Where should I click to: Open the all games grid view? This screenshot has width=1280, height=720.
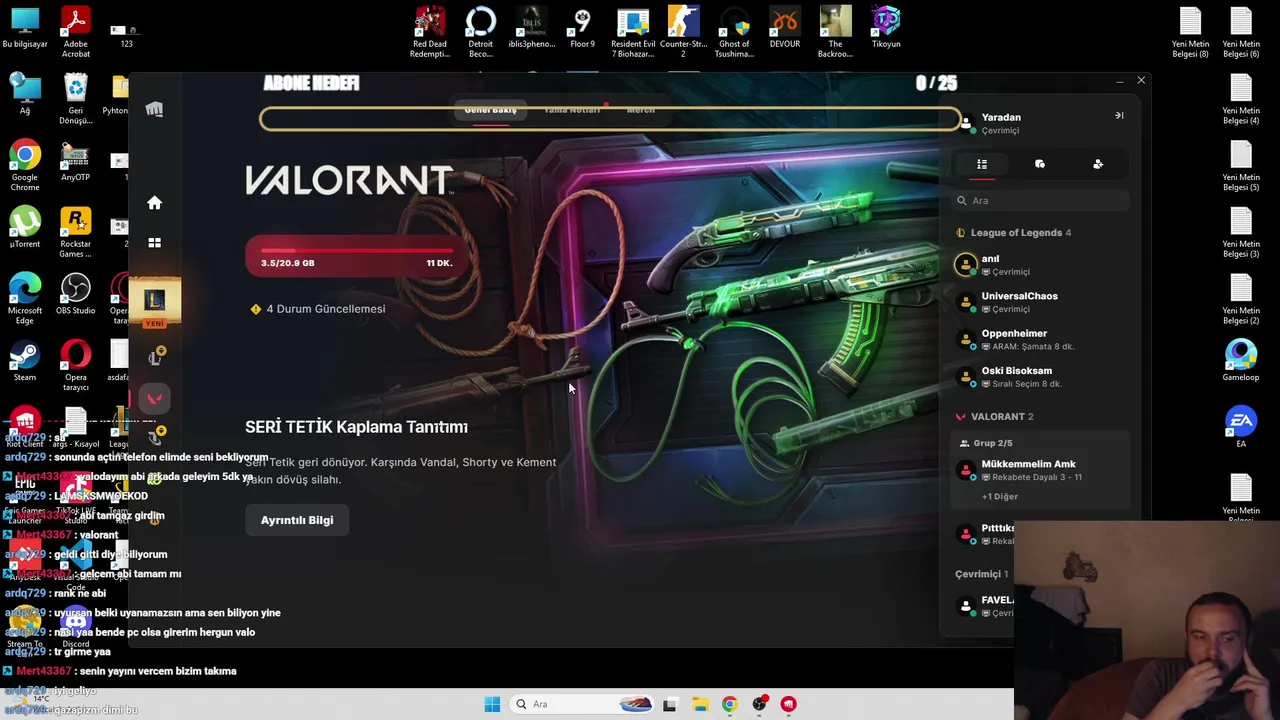coord(154,242)
